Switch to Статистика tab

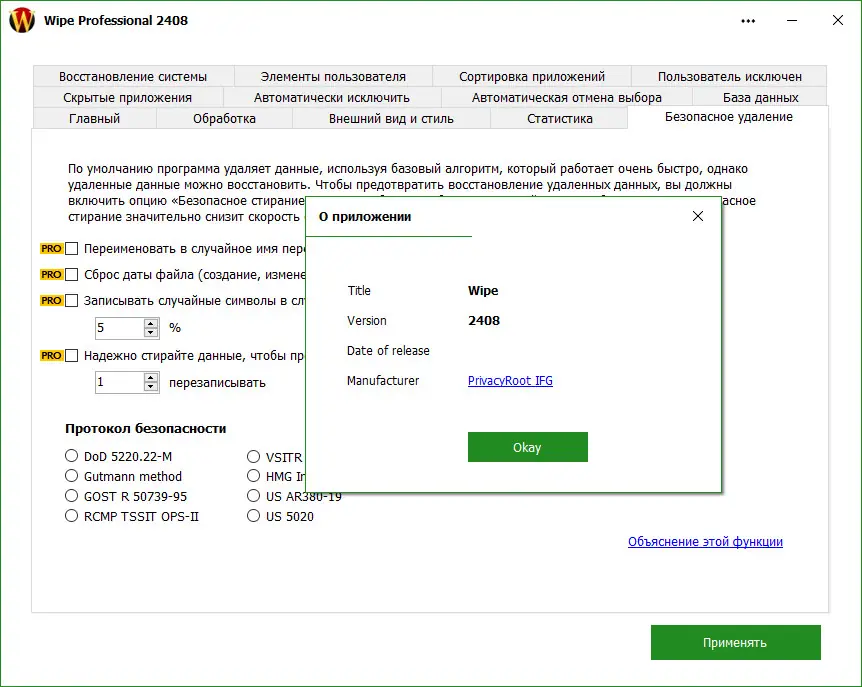(x=559, y=118)
